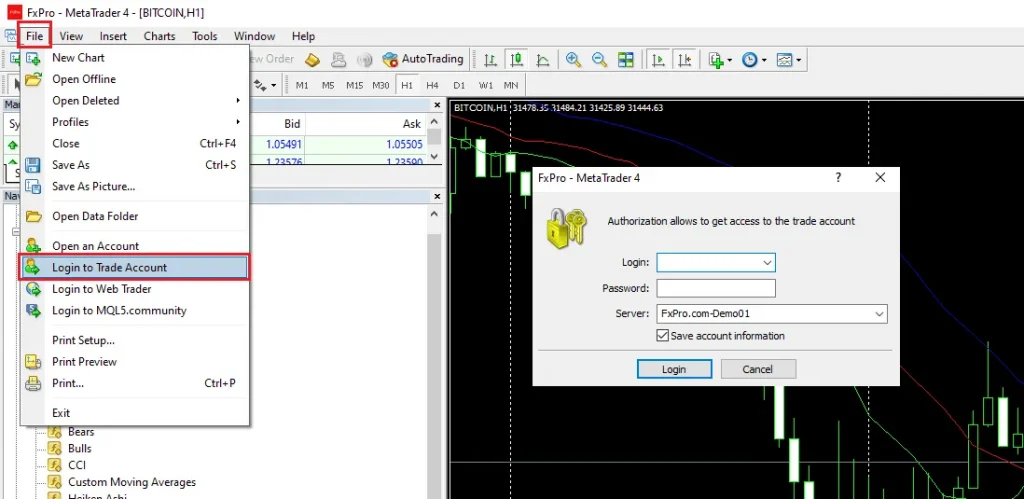Screen dimensions: 1024x499
Task: Expand the Periods dropdown arrow
Action: 763,60
